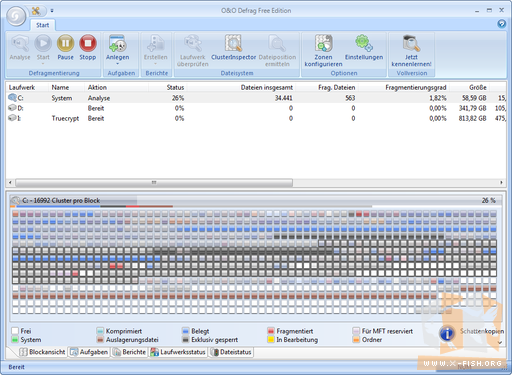Click Laufwerk überprüfen icon
Screen dimensions: 512x375
[193, 43]
